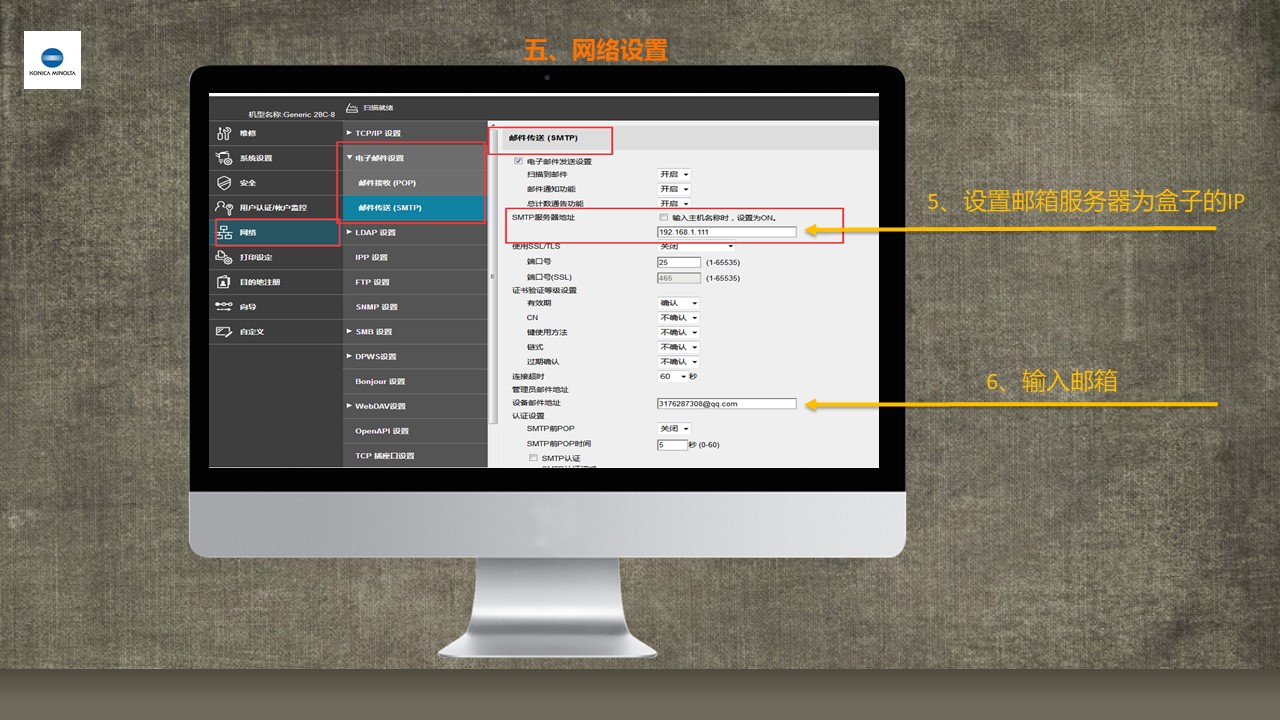This screenshot has width=1280, height=720.
Task: Open 用户认证/账户监控 user key icon
Action: coord(224,208)
